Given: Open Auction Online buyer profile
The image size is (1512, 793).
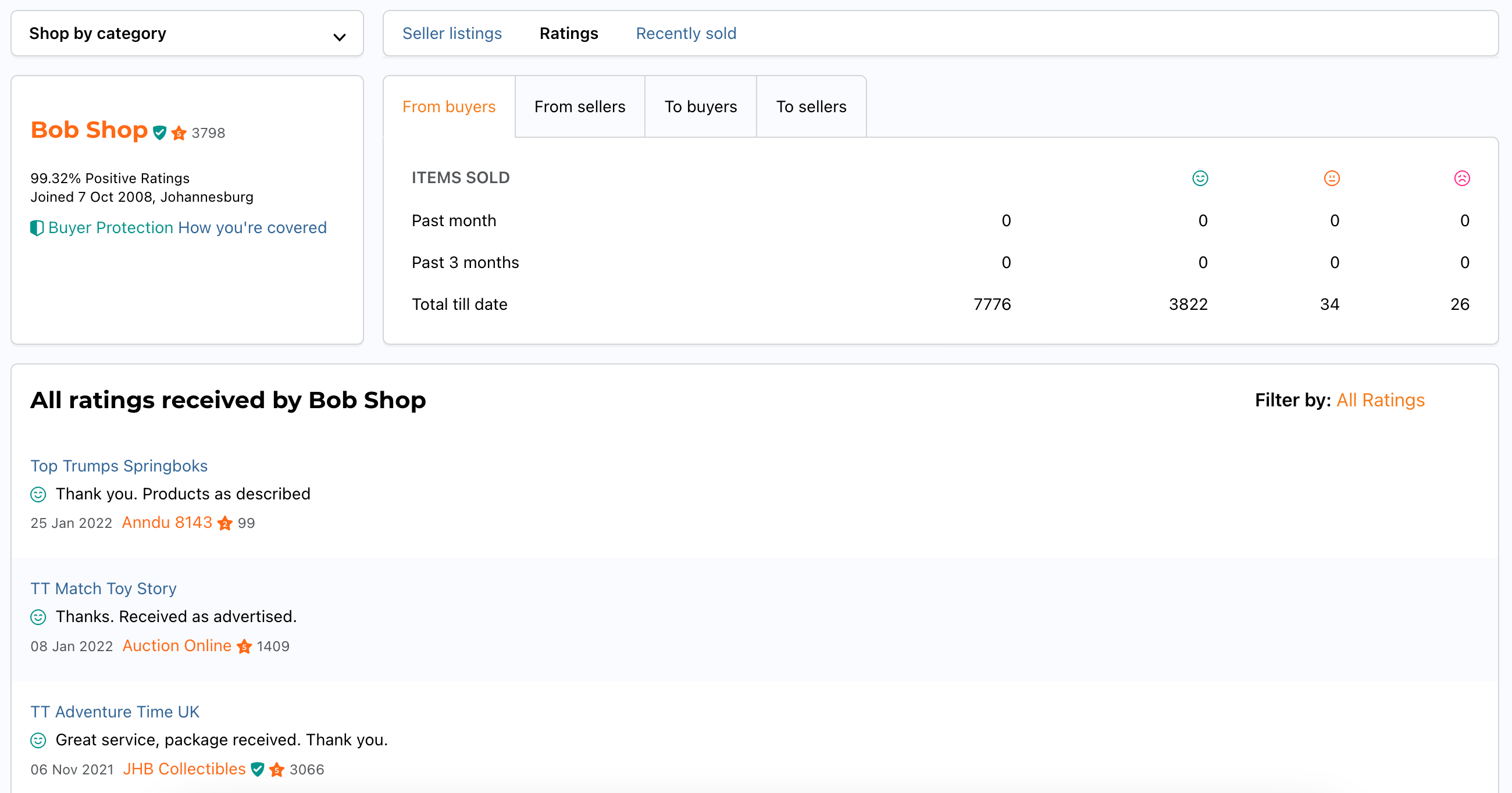Looking at the screenshot, I should (x=177, y=646).
